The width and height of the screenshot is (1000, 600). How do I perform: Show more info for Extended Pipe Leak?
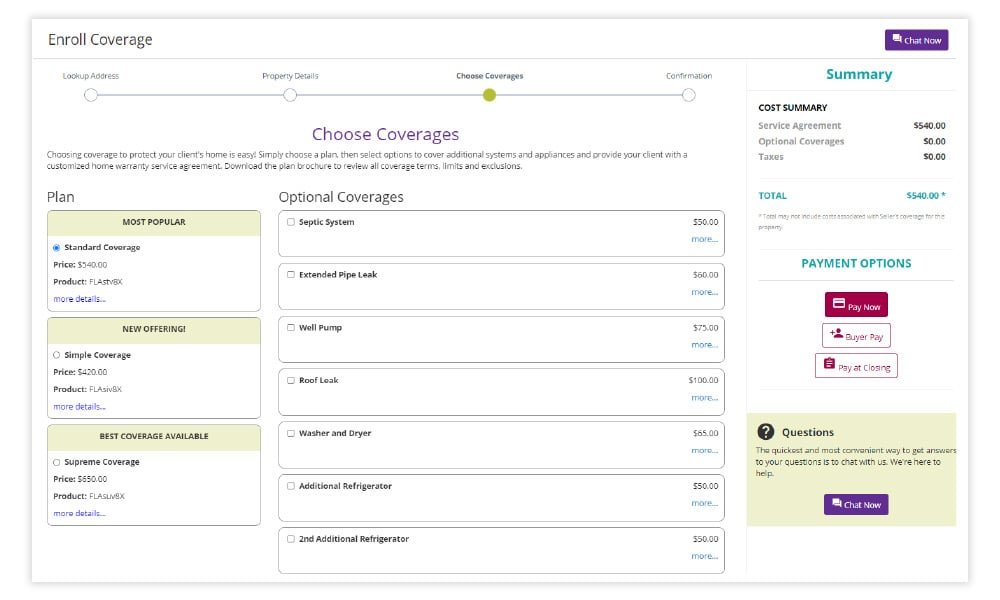(x=704, y=292)
